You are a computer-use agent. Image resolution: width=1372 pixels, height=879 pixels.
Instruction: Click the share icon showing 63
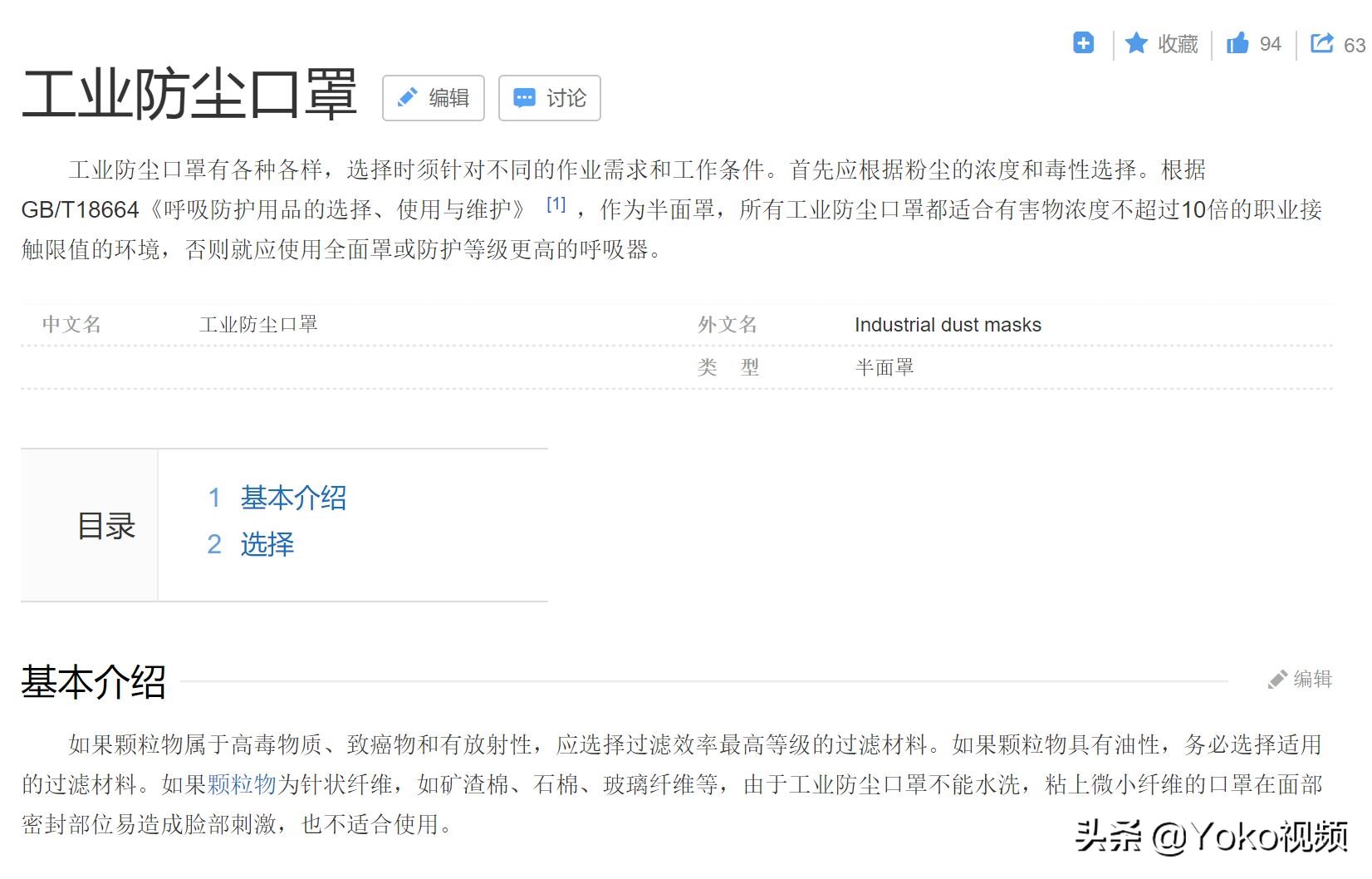point(1321,42)
